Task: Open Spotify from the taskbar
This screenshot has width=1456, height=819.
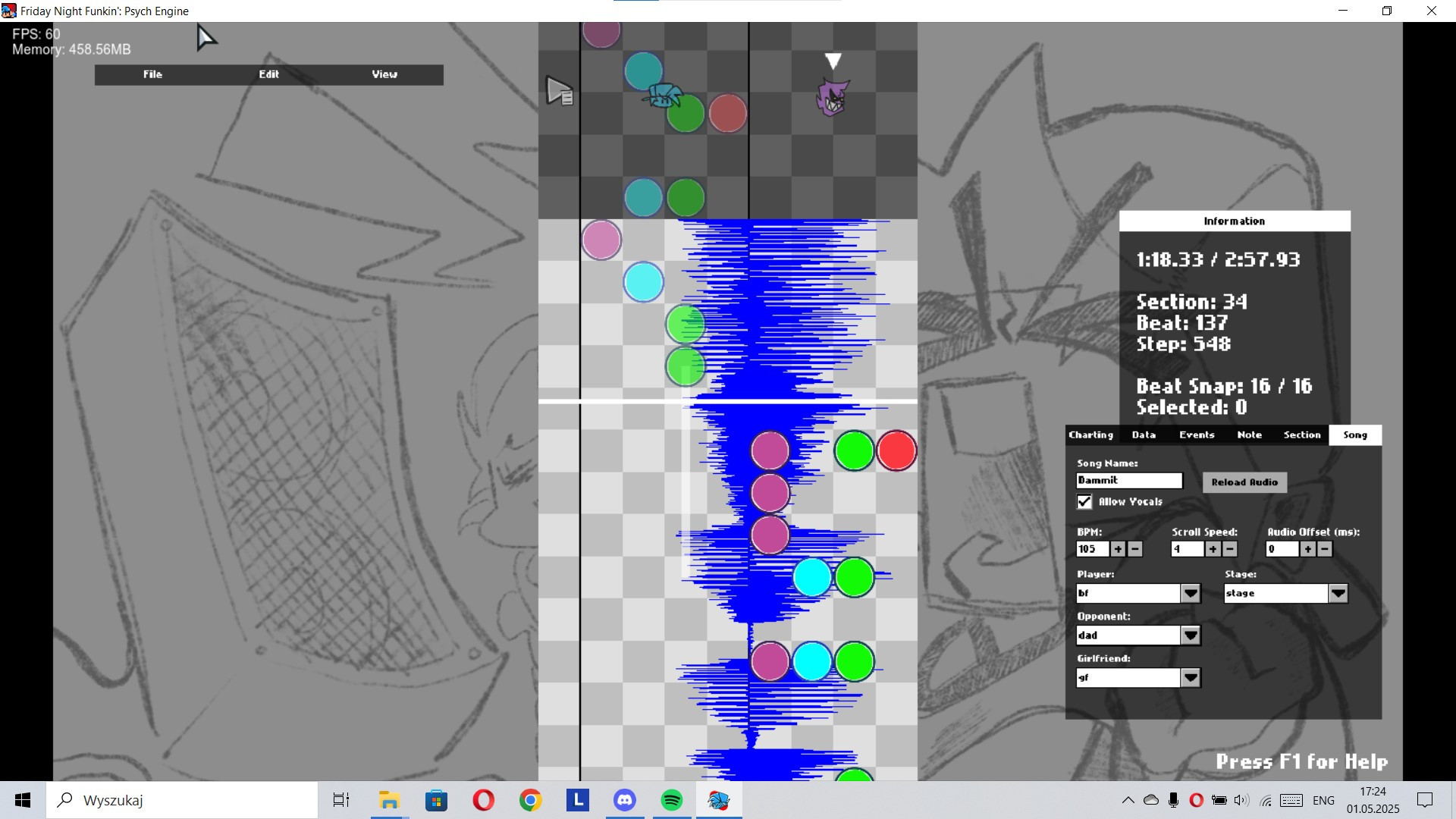Action: (672, 800)
